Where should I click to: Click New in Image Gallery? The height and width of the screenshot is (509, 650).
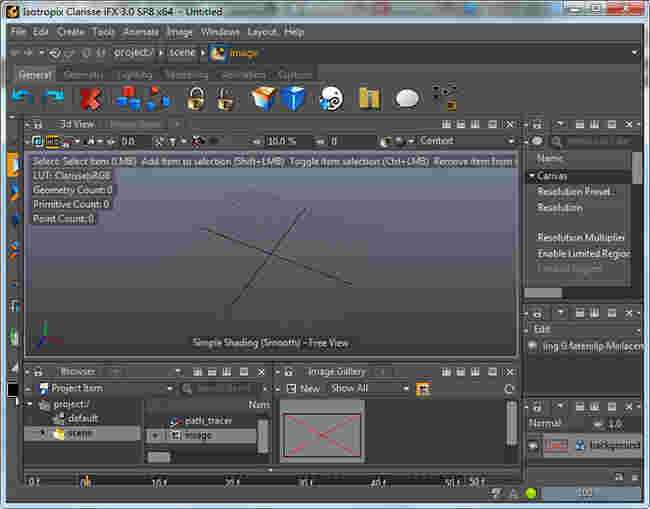(310, 388)
